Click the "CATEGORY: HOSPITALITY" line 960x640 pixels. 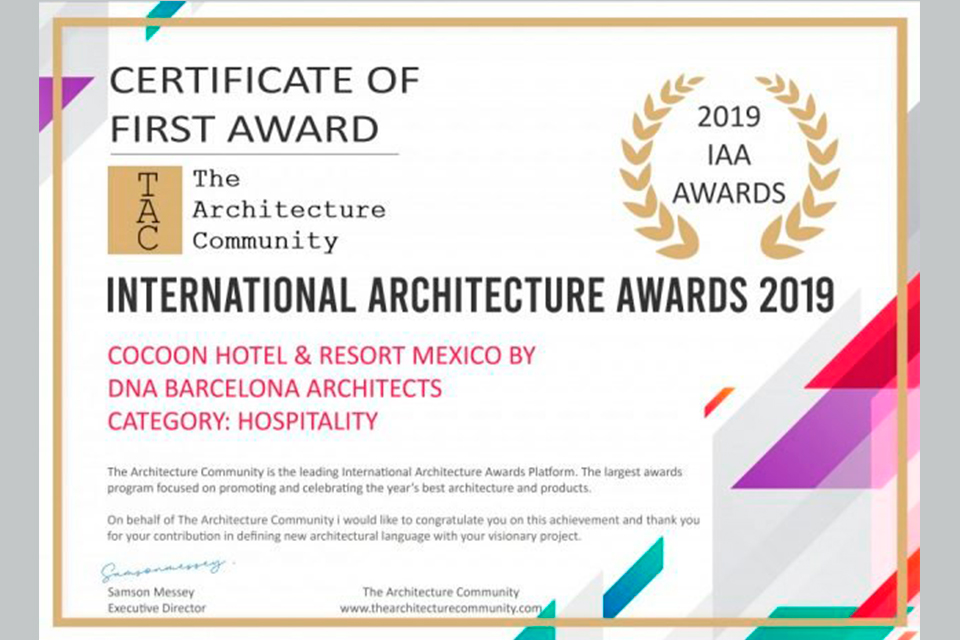click(x=242, y=421)
